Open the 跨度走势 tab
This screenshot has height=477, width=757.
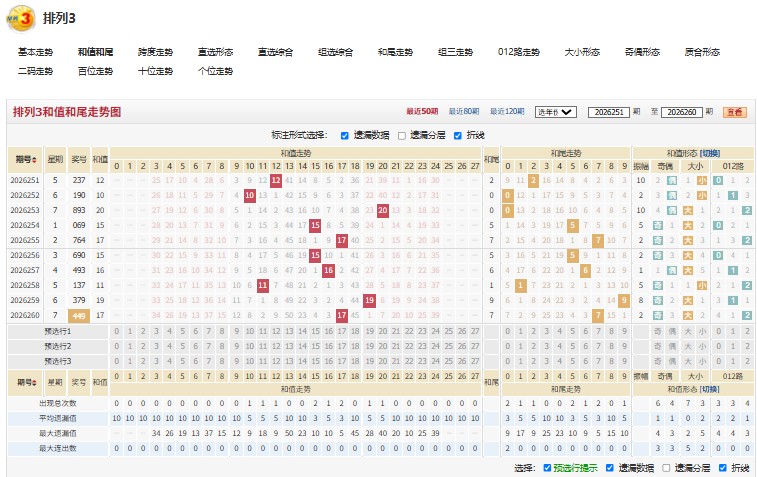[155, 52]
